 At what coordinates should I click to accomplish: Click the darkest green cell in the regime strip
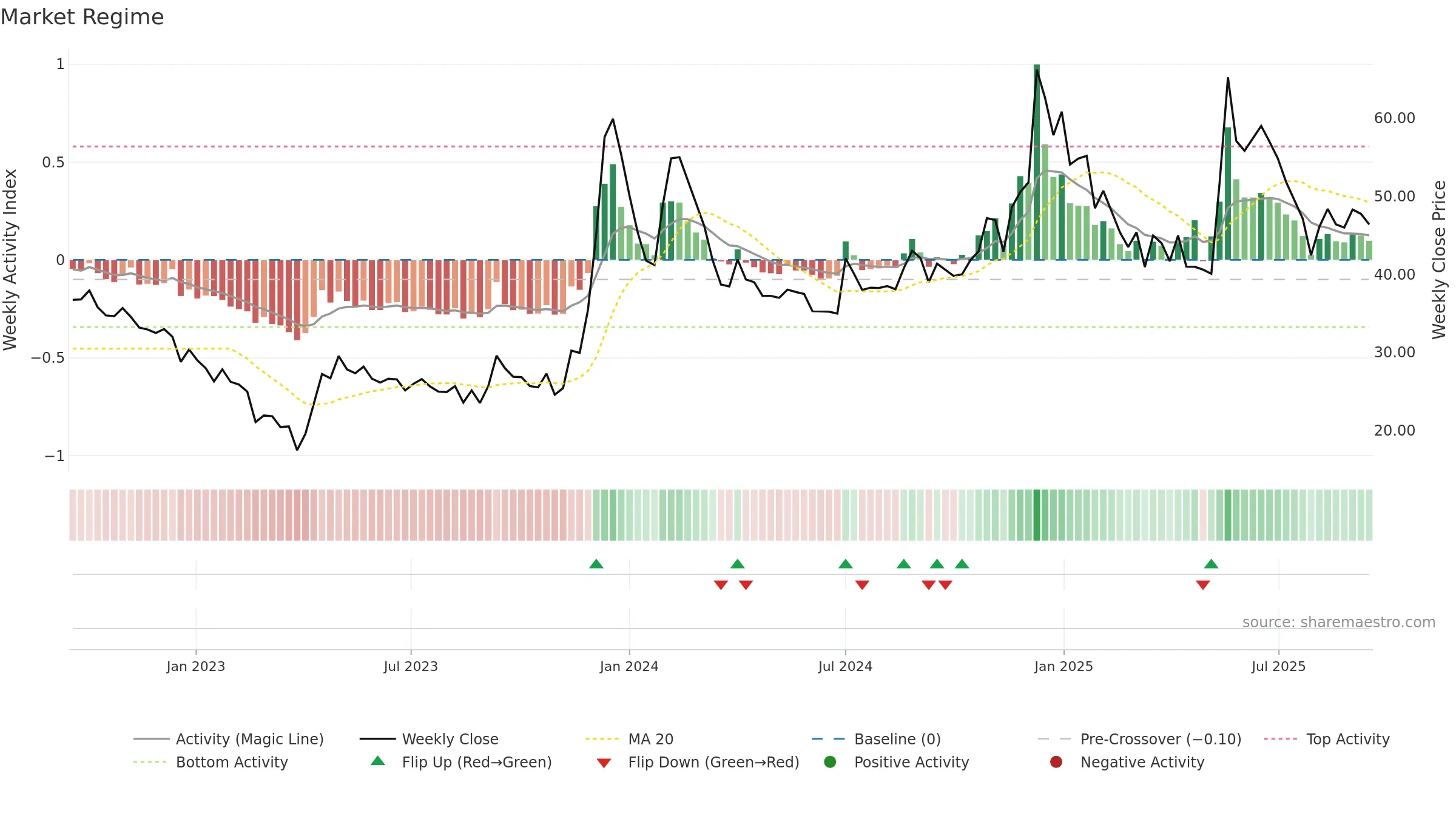point(1037,515)
